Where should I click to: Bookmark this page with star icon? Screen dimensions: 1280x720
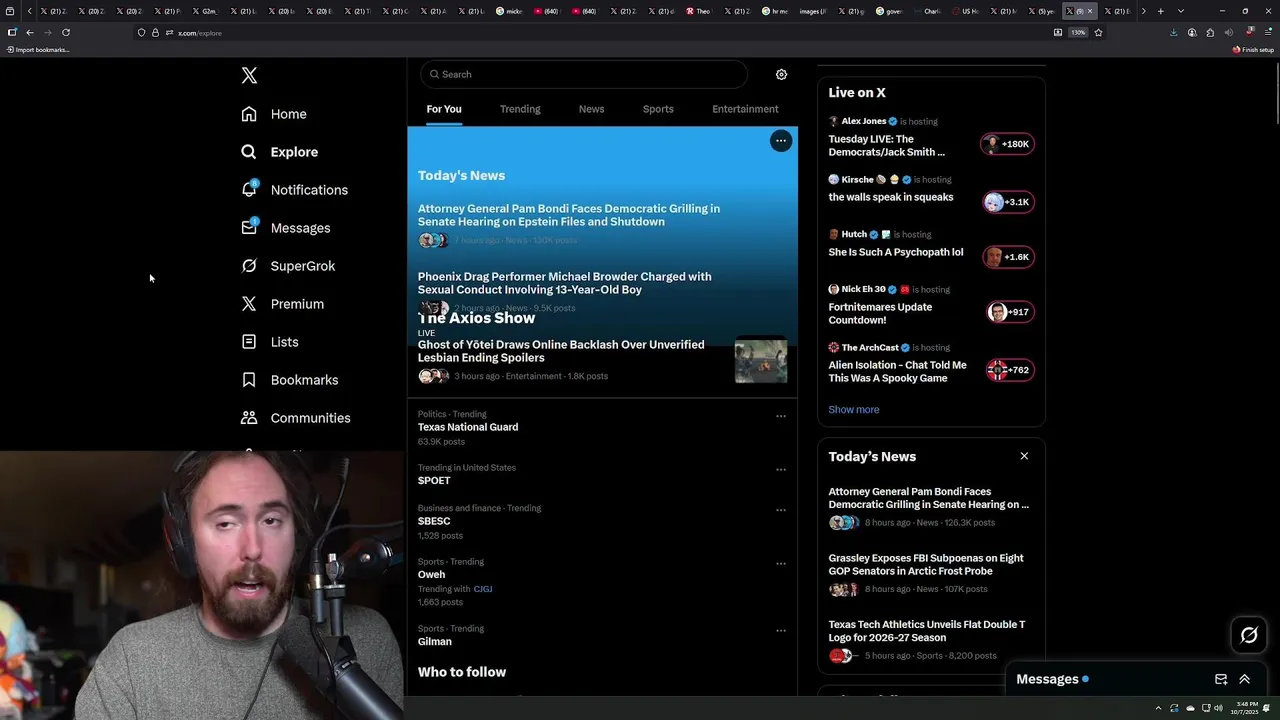pos(1098,33)
